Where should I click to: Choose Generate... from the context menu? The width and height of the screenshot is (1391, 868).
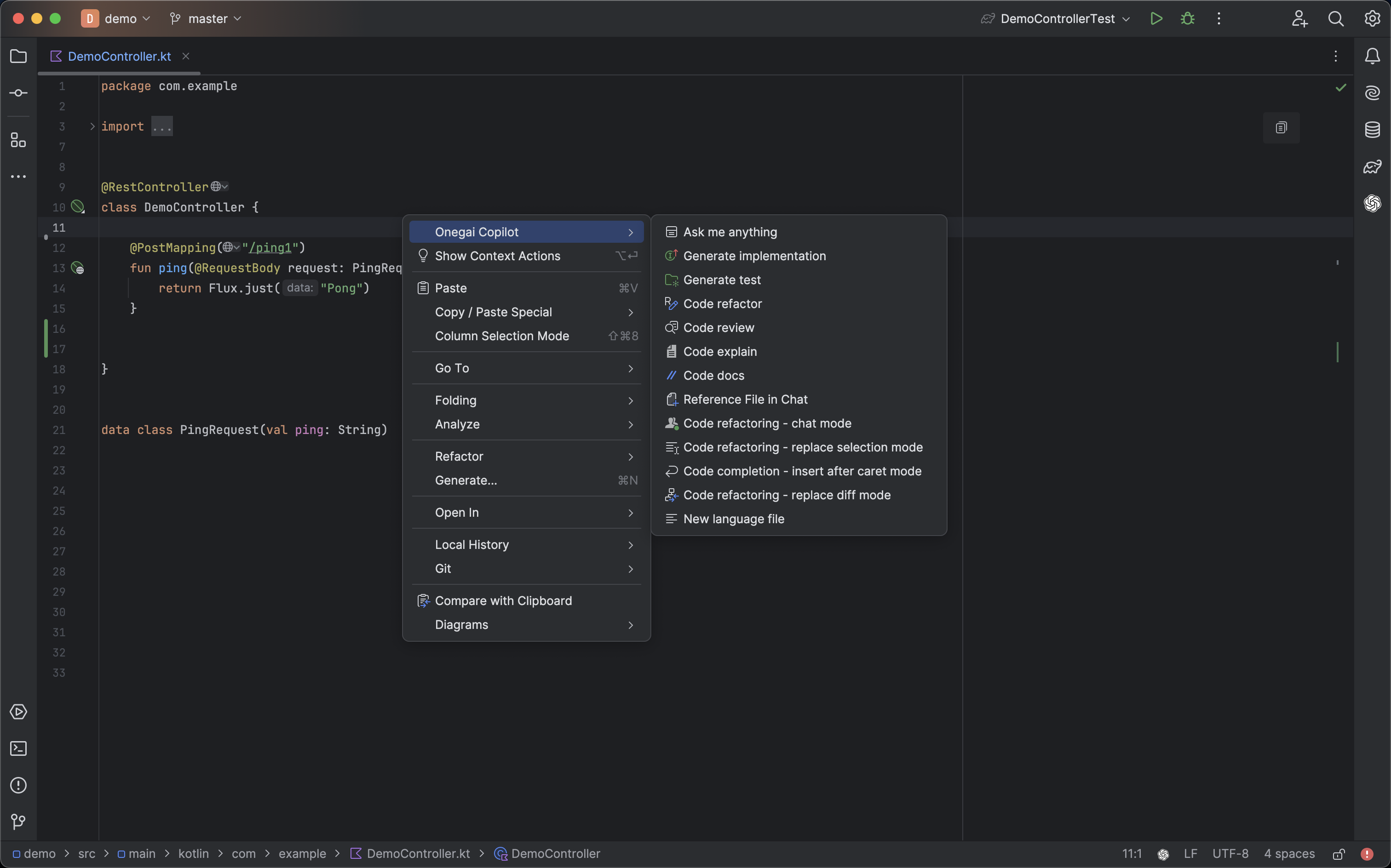(527, 480)
